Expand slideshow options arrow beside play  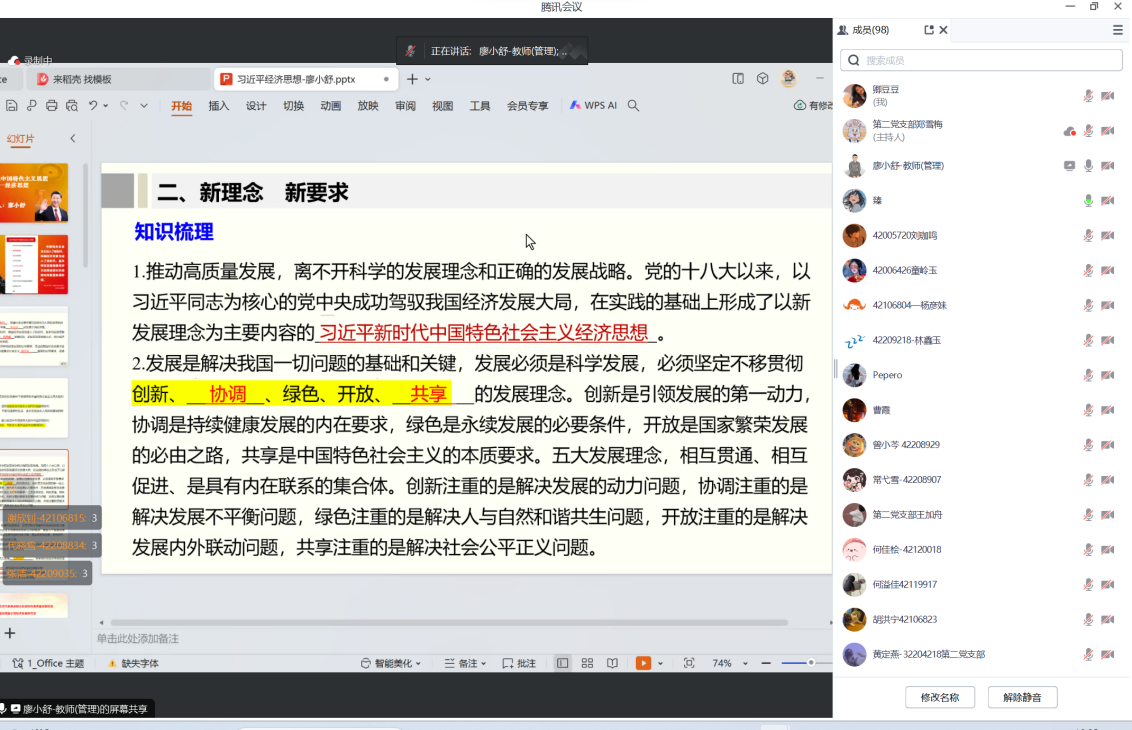660,663
